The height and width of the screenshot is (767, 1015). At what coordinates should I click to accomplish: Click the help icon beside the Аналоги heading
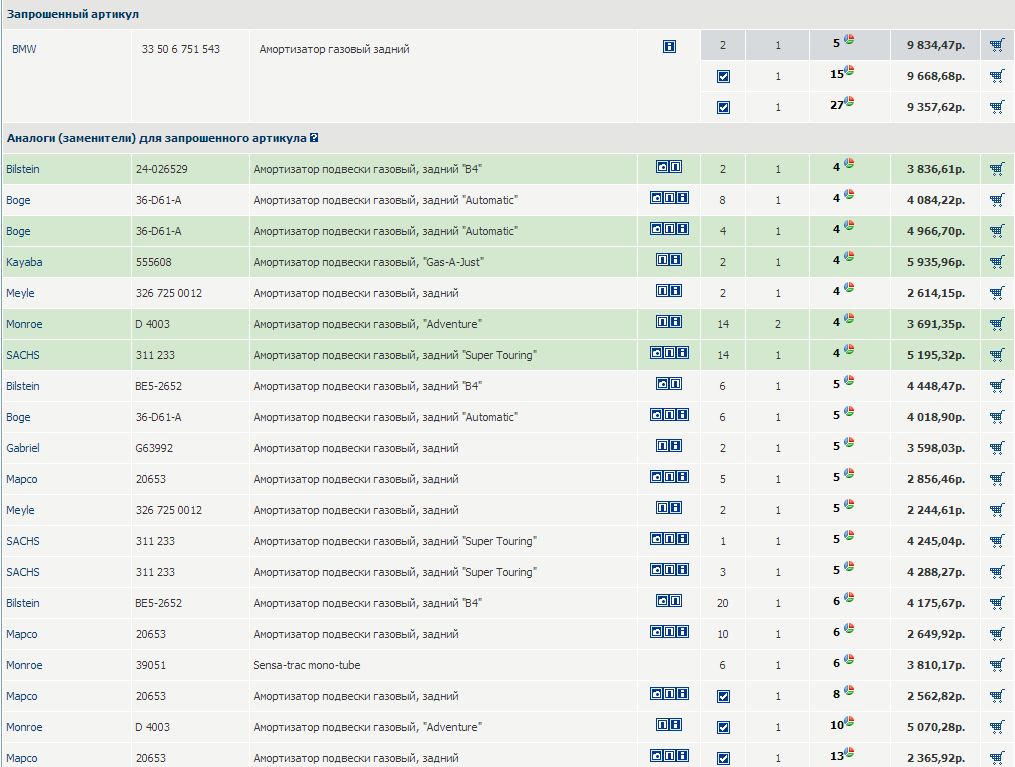tap(314, 138)
